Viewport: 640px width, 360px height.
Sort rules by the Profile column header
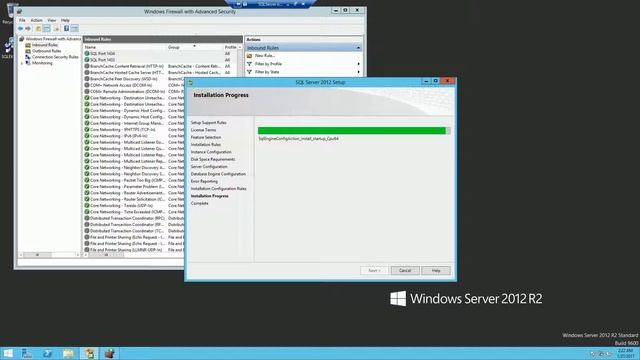pos(232,47)
